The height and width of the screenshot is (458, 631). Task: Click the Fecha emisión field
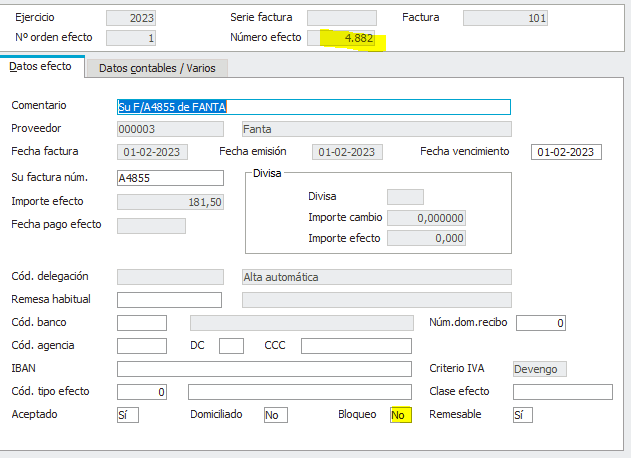[347, 152]
